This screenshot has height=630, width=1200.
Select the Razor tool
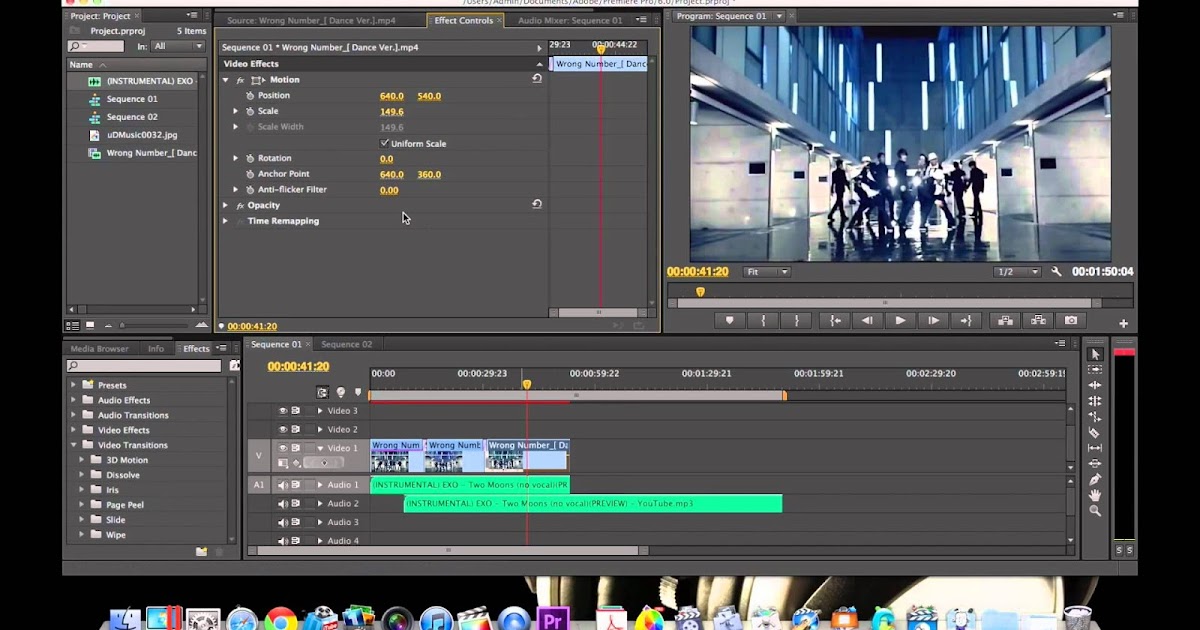(1095, 432)
